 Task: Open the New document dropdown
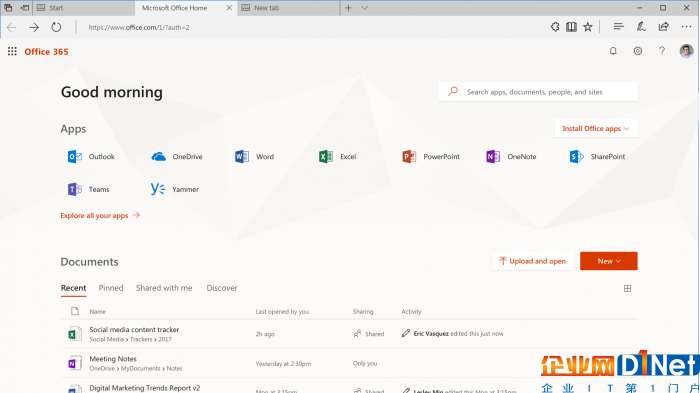click(x=608, y=261)
